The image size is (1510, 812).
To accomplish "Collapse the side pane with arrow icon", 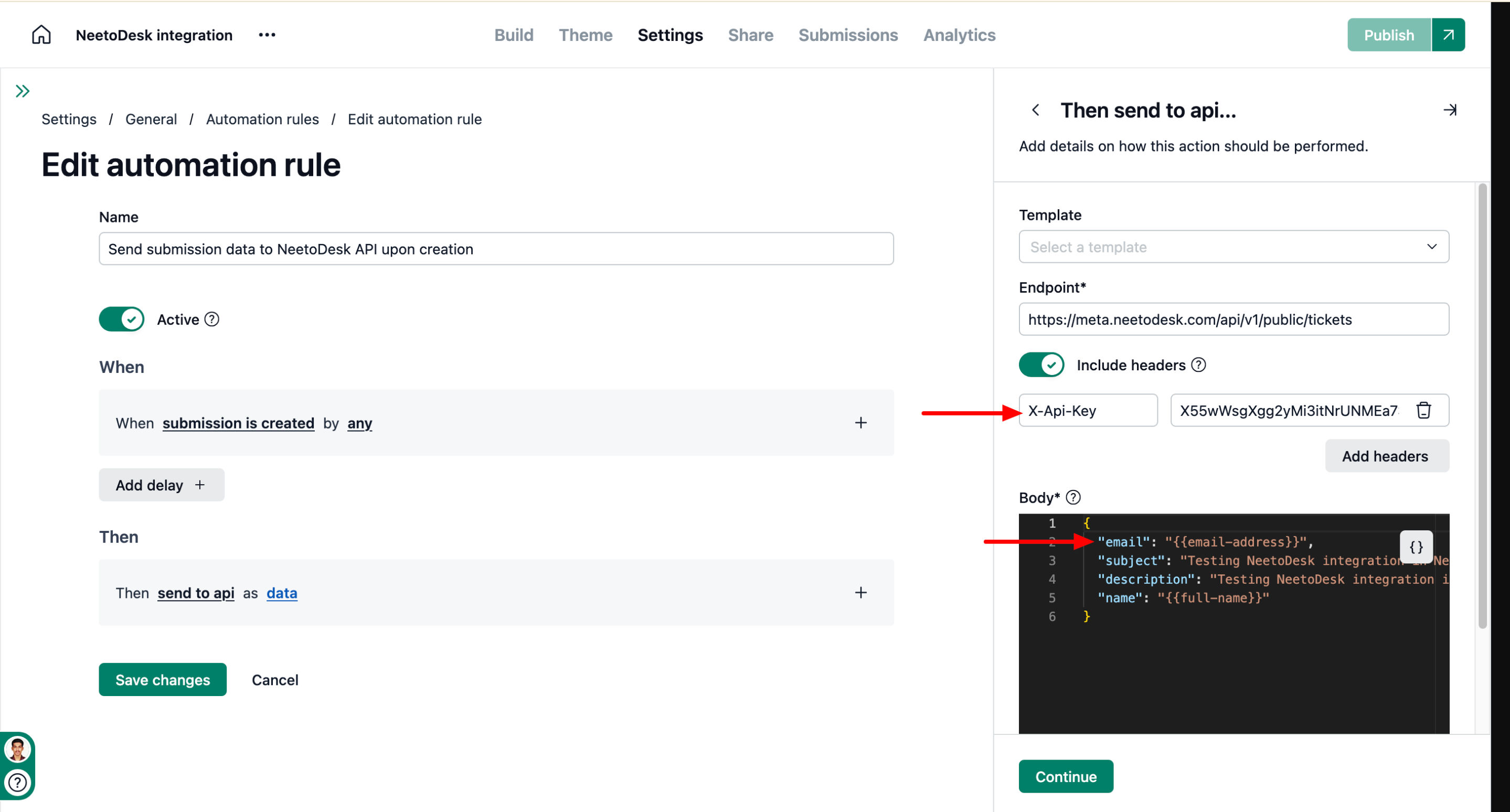I will [x=1450, y=110].
